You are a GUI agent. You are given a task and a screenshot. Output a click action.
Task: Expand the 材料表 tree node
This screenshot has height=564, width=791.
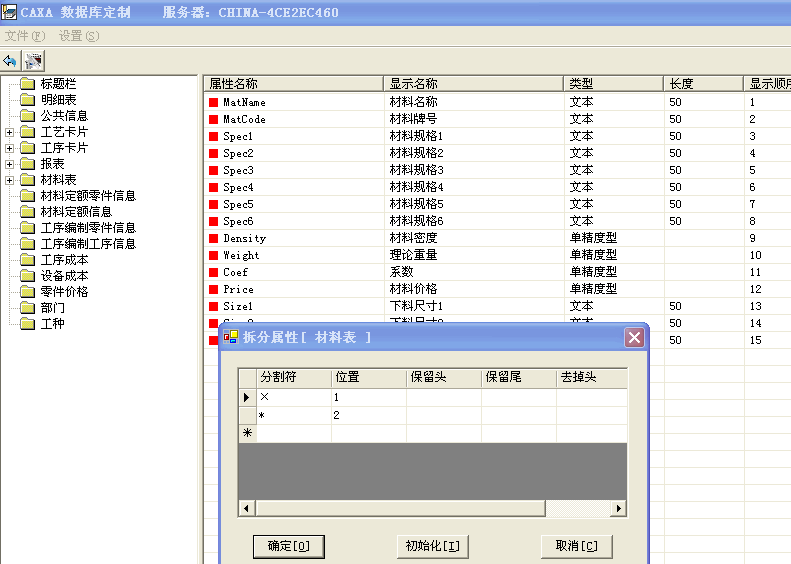[9, 180]
